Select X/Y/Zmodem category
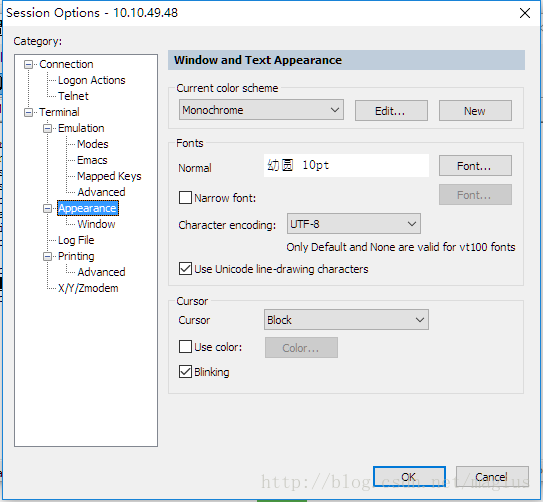543x502 pixels. [x=88, y=288]
